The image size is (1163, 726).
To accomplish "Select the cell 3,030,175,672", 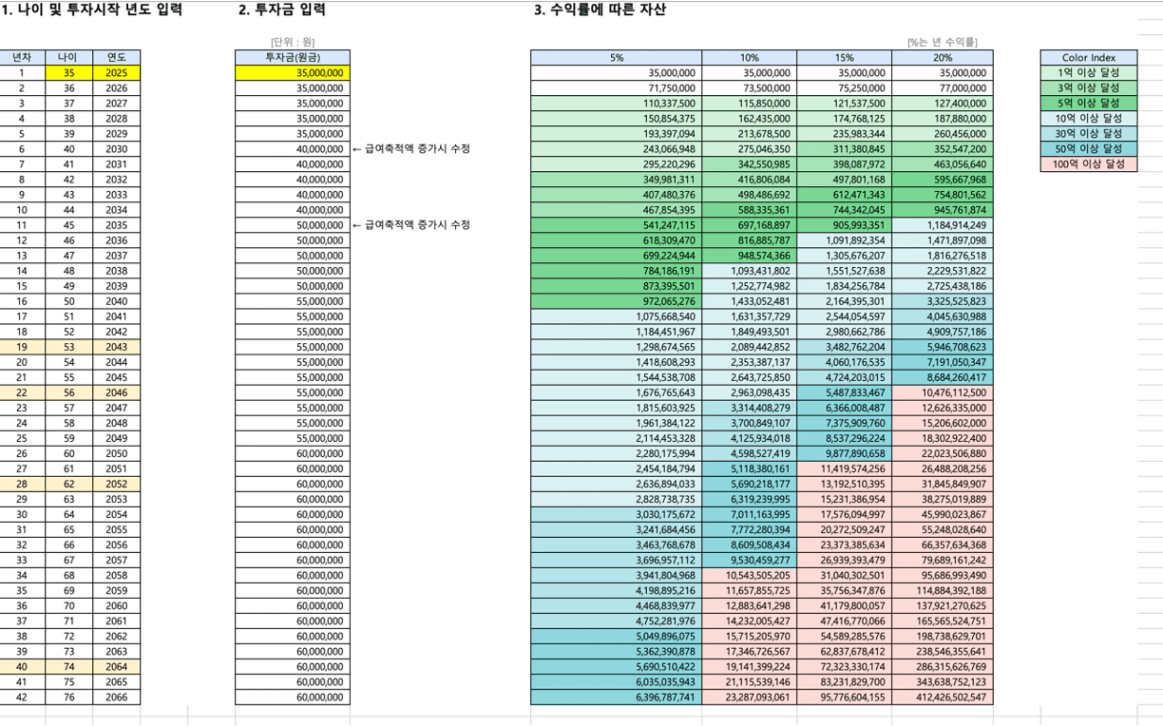I will [616, 514].
